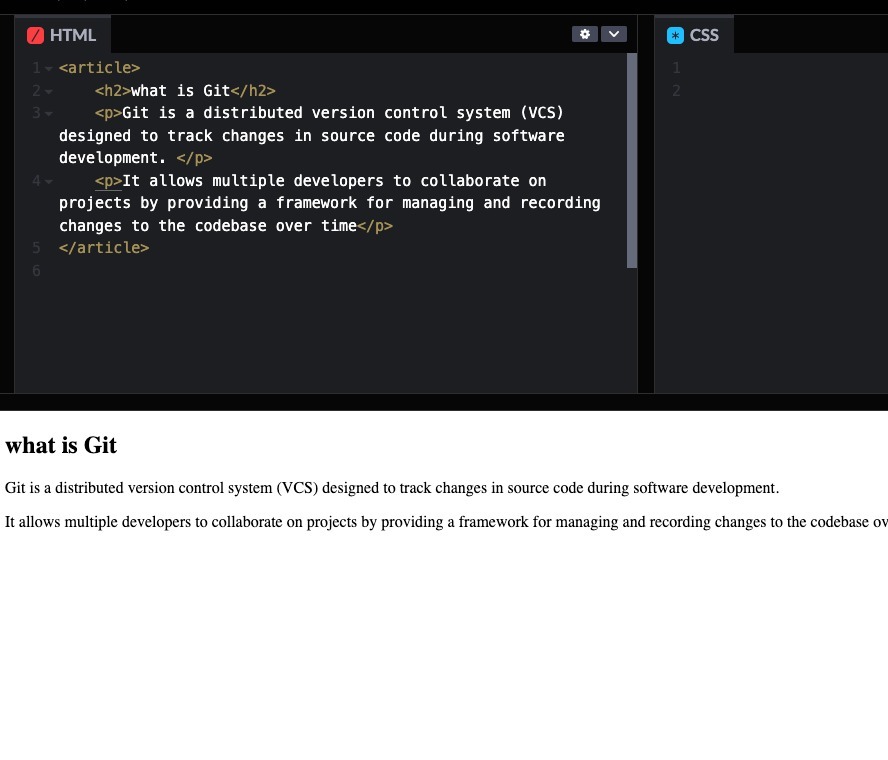Collapse the article element at line 1

click(49, 69)
